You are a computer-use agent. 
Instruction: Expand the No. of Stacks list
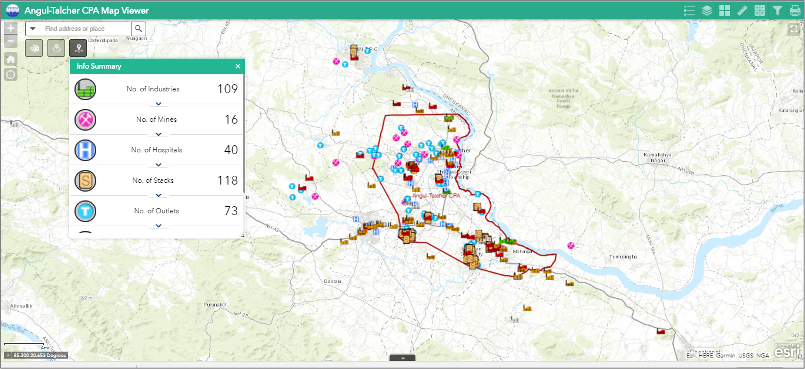(158, 195)
